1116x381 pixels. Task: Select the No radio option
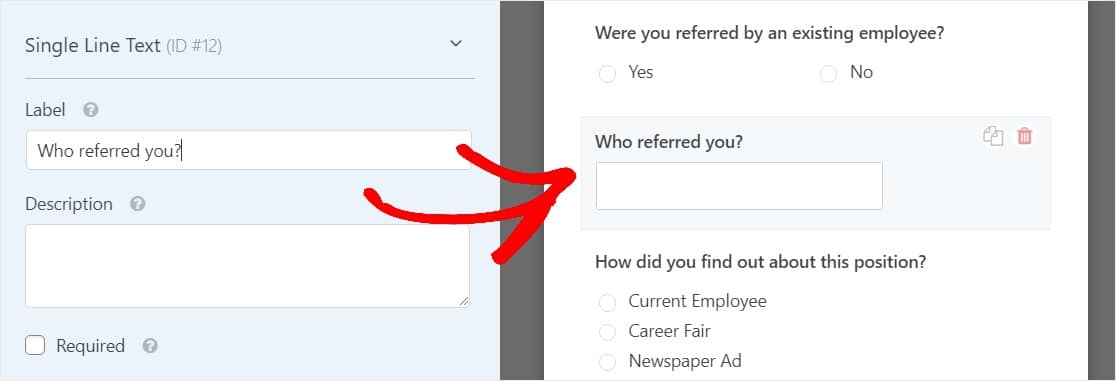(x=828, y=73)
